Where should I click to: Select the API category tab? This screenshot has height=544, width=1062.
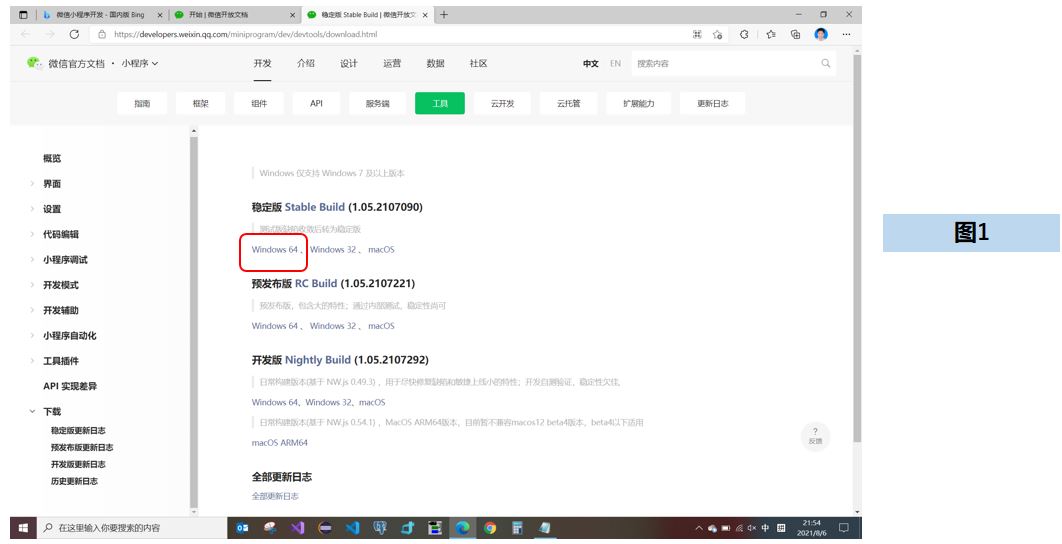pyautogui.click(x=316, y=103)
